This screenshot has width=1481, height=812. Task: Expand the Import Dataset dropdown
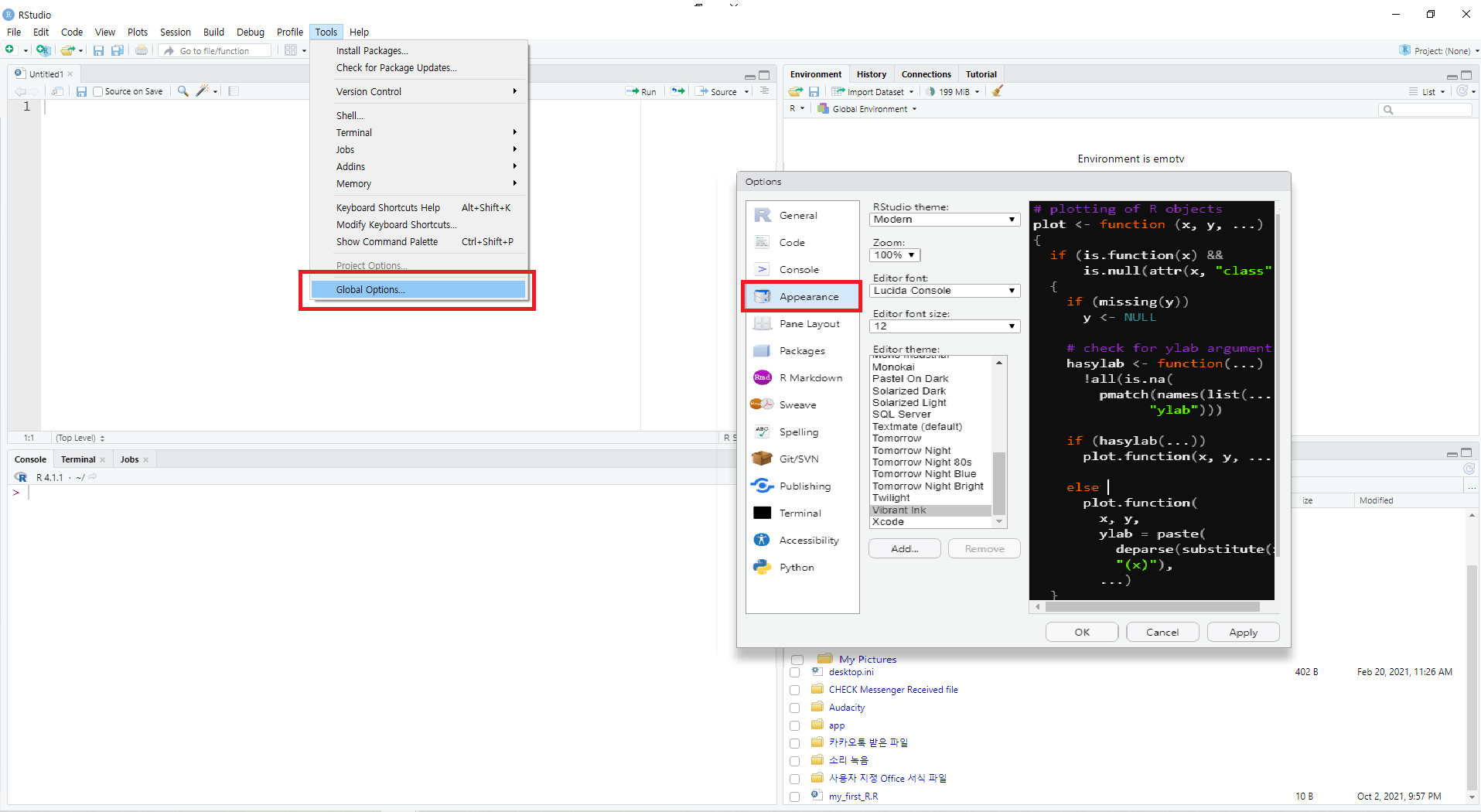click(x=872, y=91)
